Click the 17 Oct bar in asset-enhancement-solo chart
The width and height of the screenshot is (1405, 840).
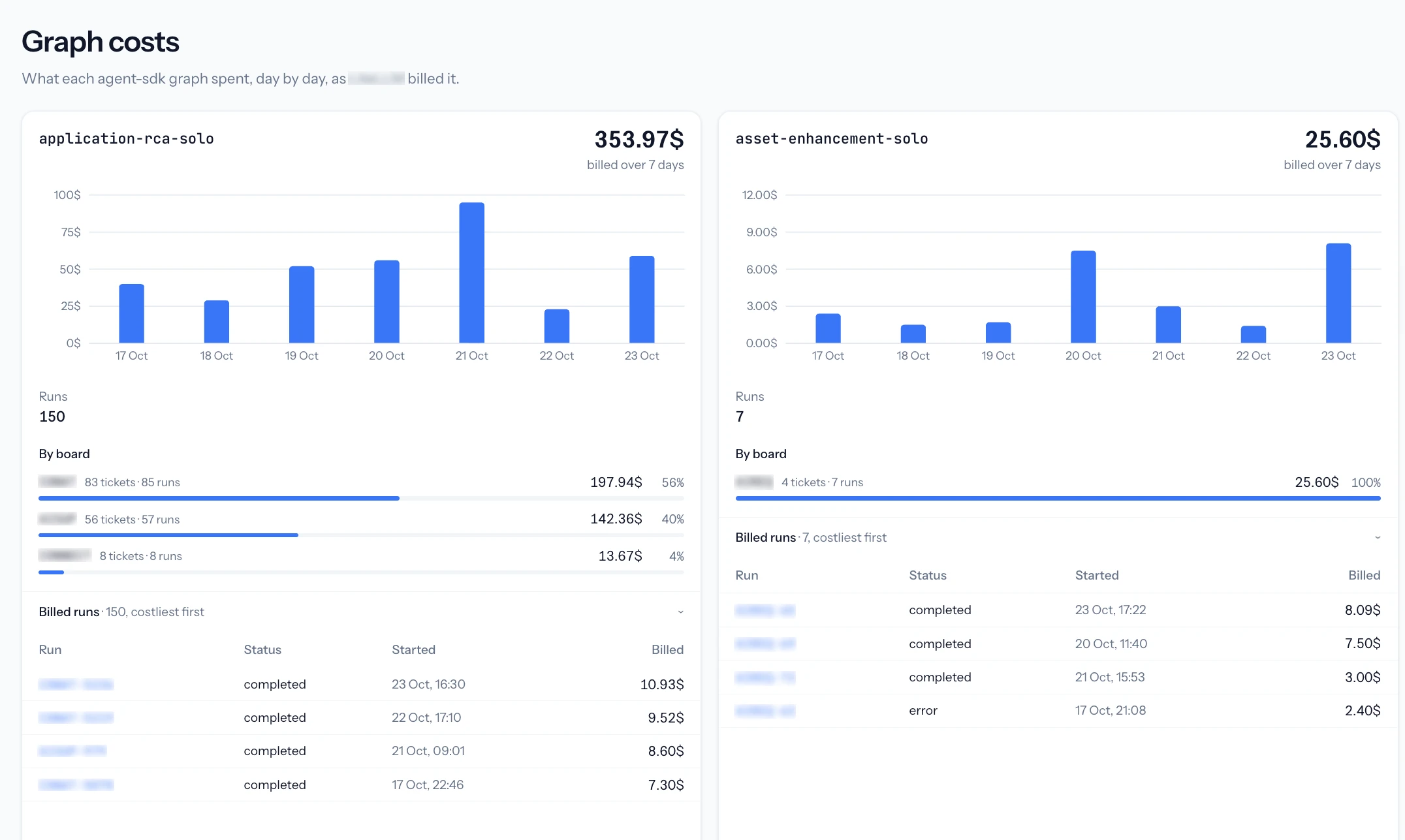point(828,328)
